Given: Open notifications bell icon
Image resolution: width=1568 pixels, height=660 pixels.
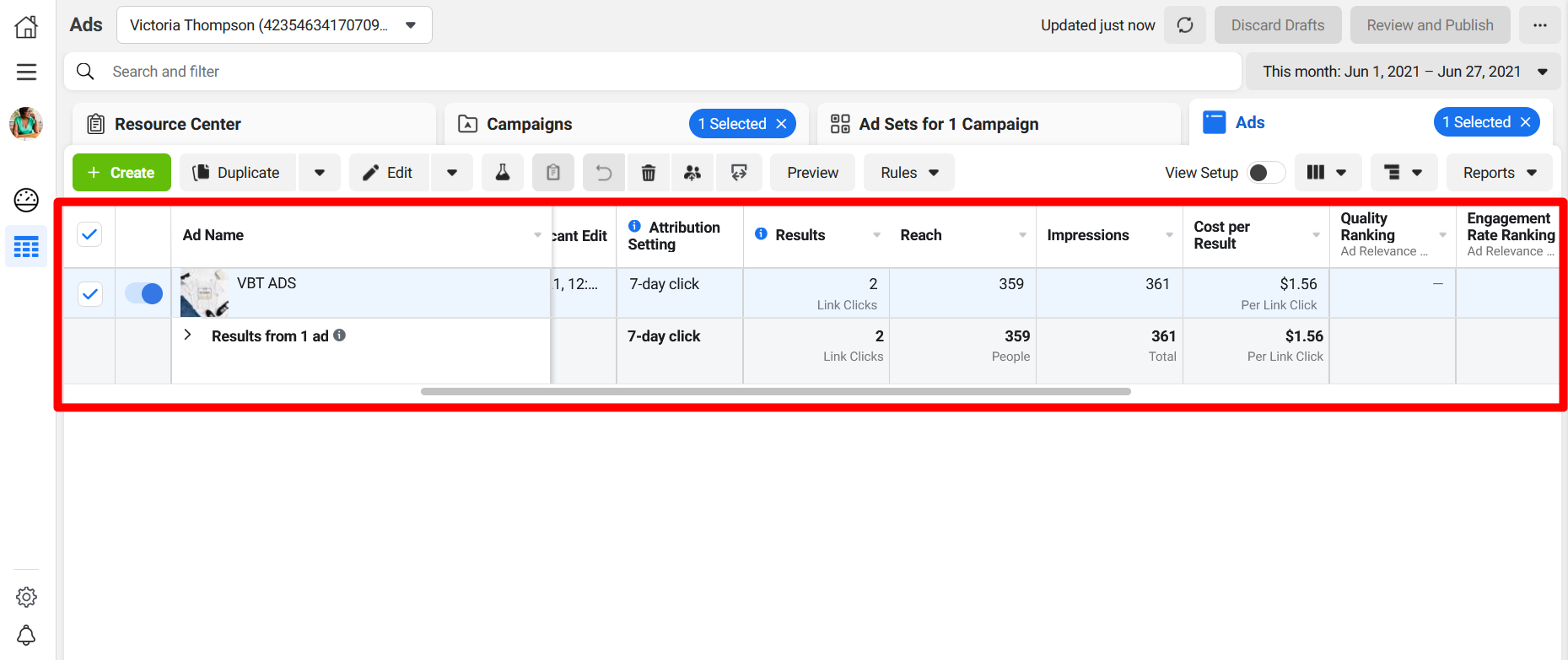Looking at the screenshot, I should 26,635.
